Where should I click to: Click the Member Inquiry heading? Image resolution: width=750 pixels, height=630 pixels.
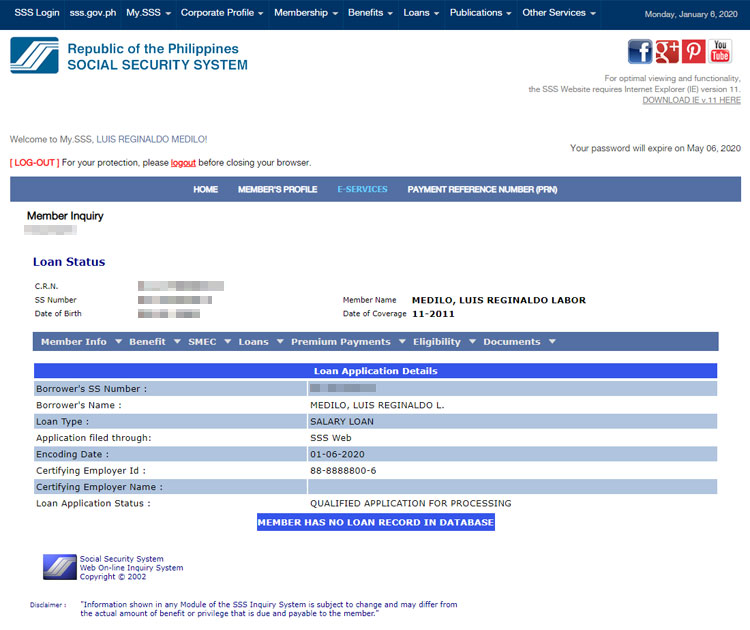[65, 216]
